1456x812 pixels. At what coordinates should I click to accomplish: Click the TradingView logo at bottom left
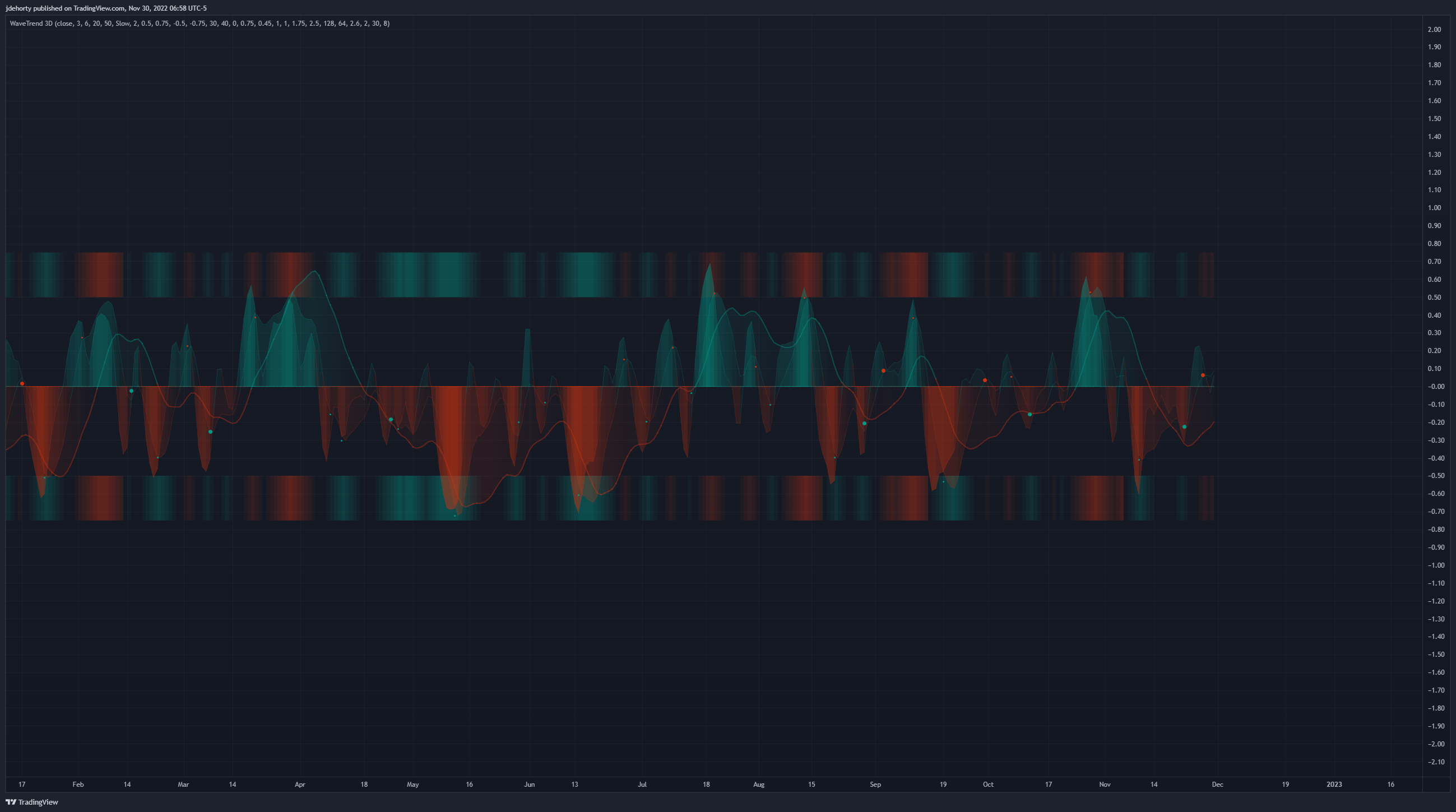coord(32,802)
